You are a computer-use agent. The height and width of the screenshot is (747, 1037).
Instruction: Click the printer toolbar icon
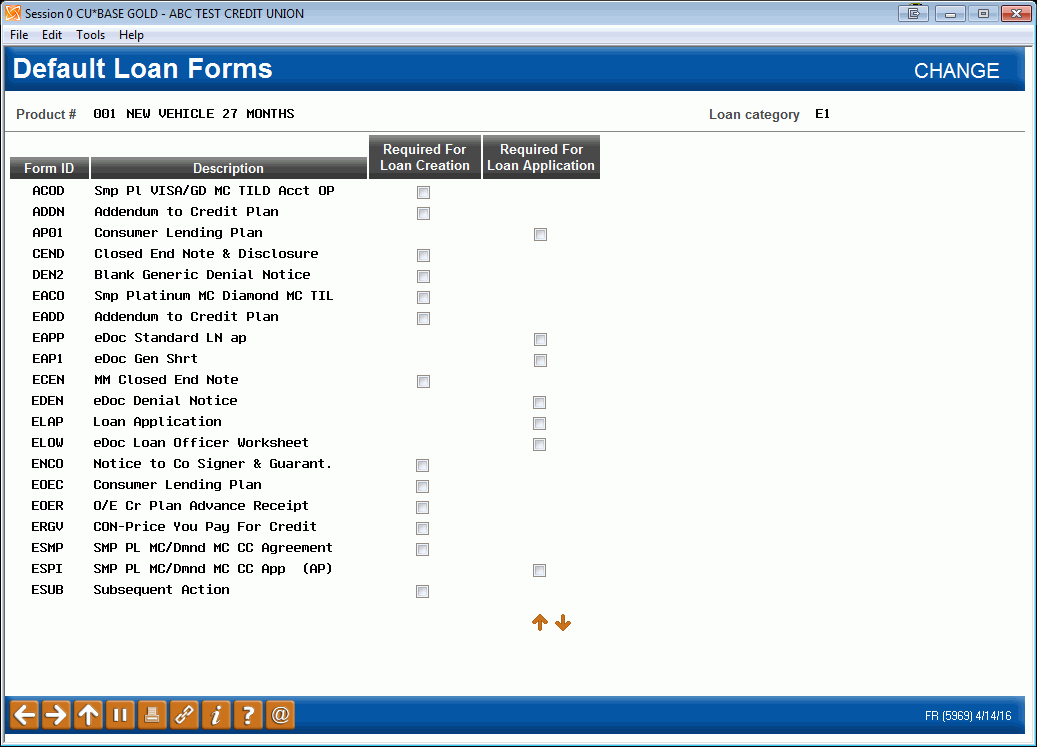pos(152,715)
